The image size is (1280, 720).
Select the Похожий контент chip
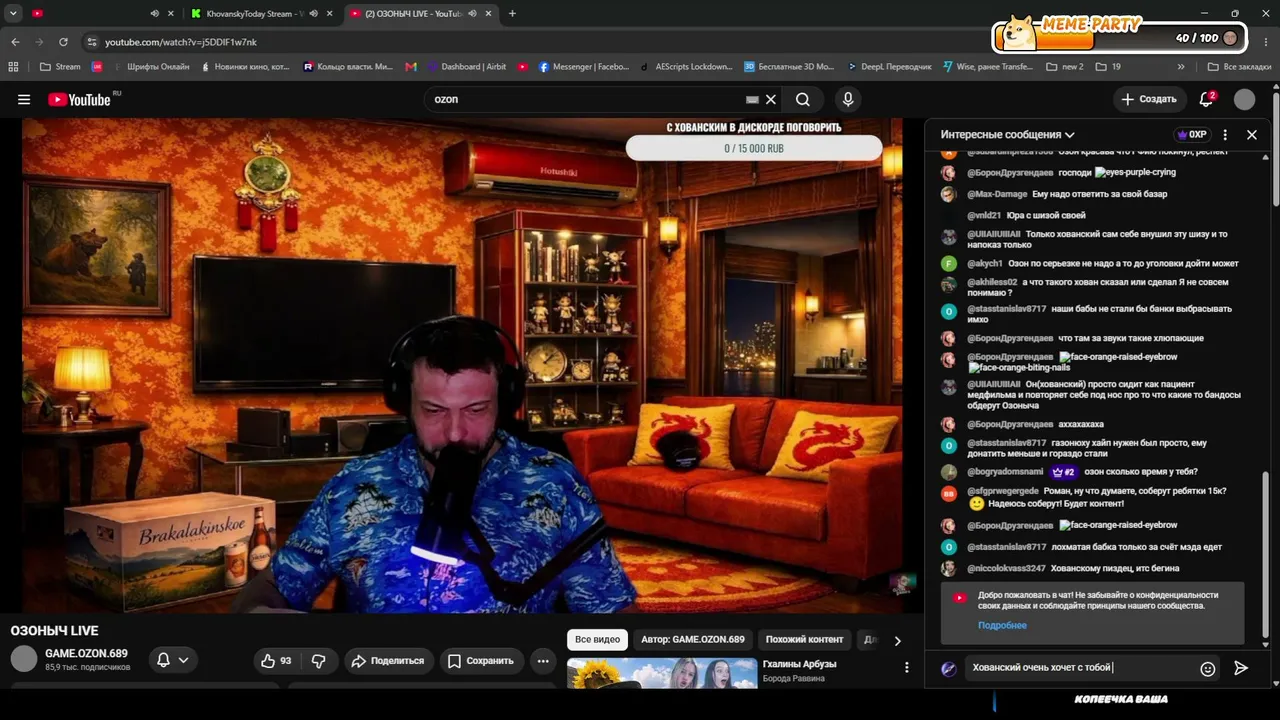[x=805, y=640]
